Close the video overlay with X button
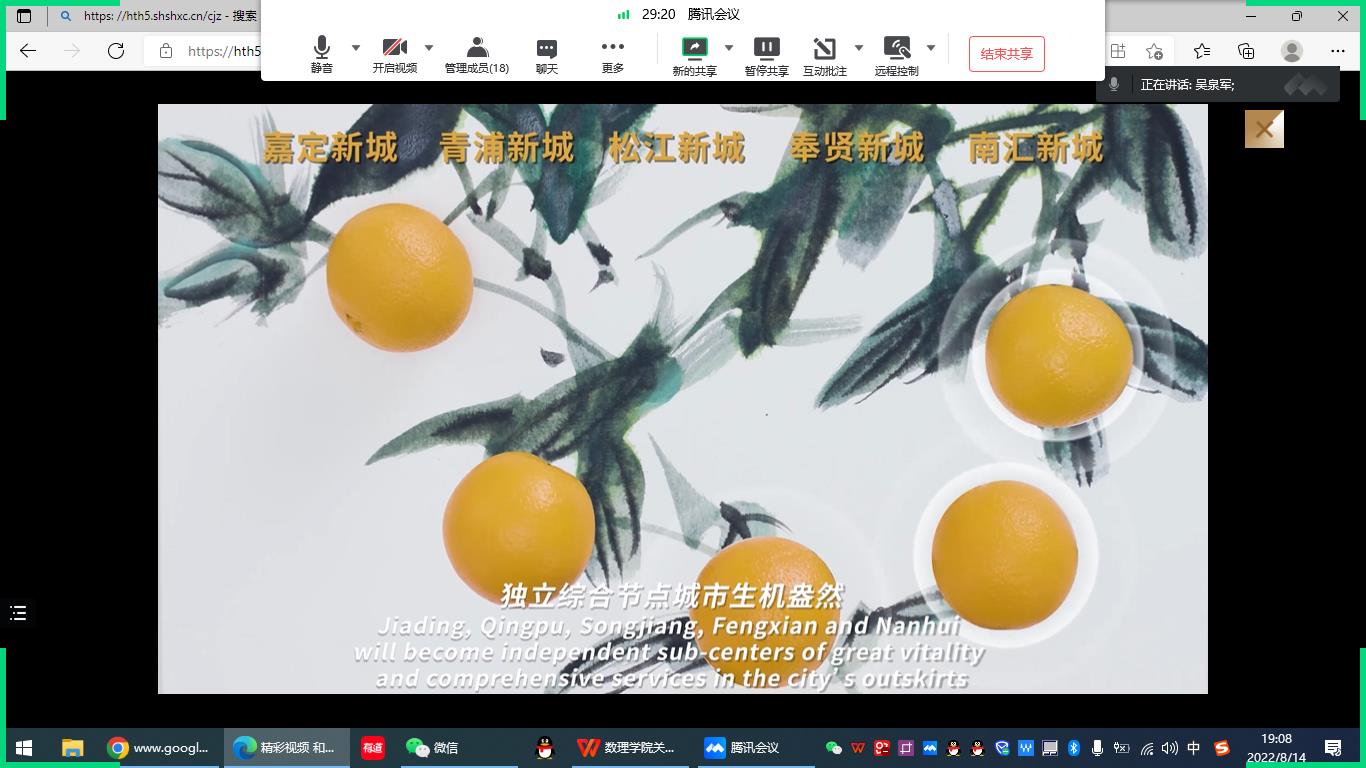The image size is (1366, 768). pos(1264,129)
